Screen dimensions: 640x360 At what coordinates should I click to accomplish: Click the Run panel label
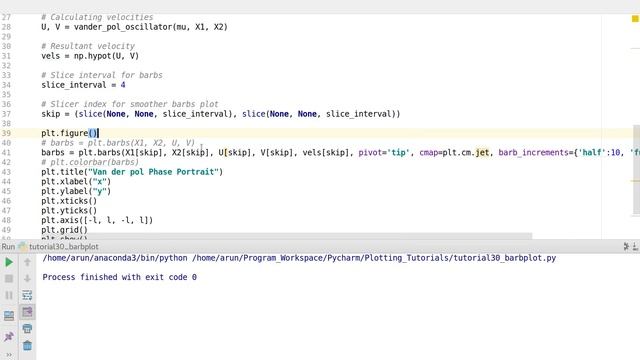point(8,247)
